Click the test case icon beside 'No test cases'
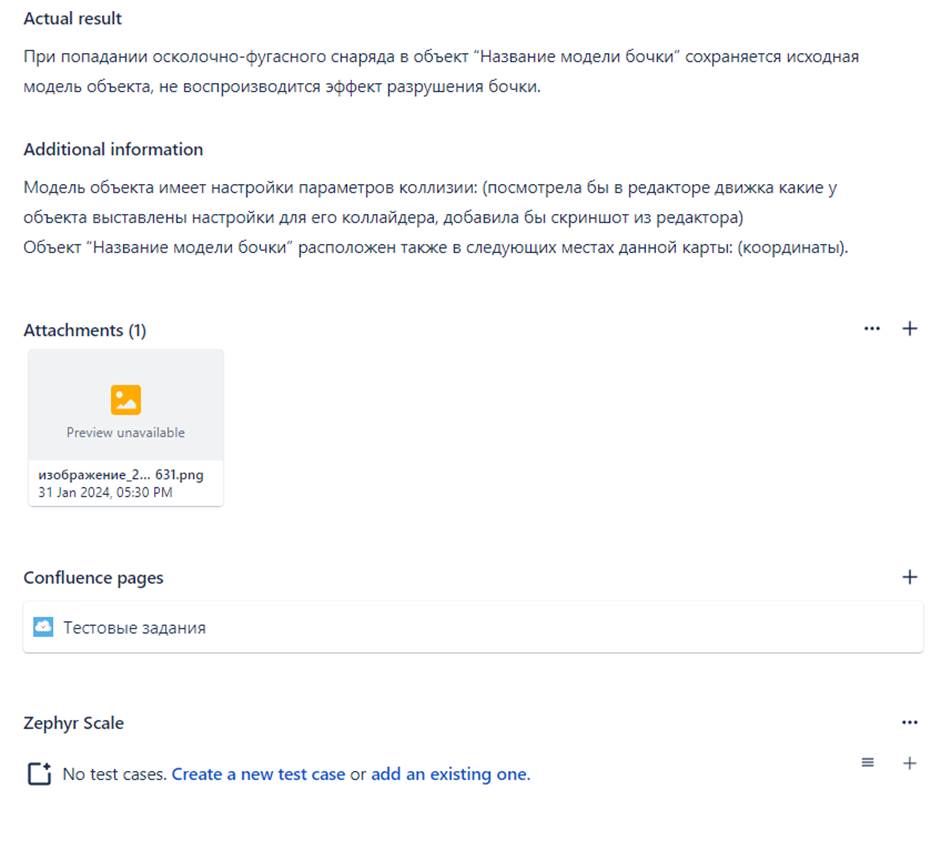Viewport: 951px width, 861px height. 39,774
